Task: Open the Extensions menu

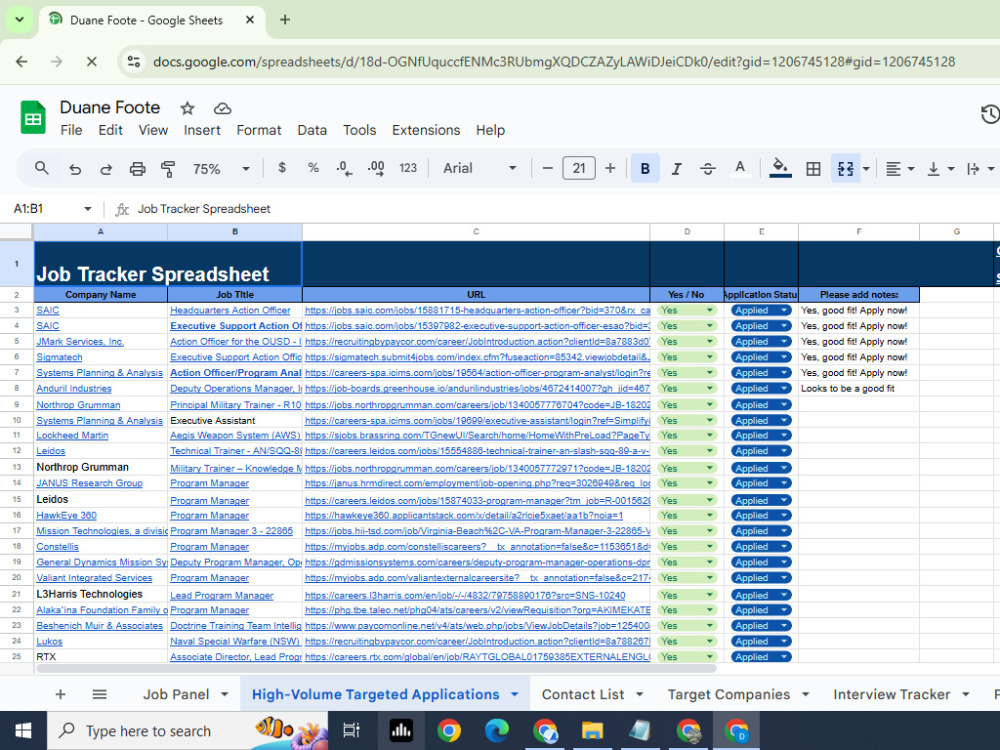Action: 425,130
